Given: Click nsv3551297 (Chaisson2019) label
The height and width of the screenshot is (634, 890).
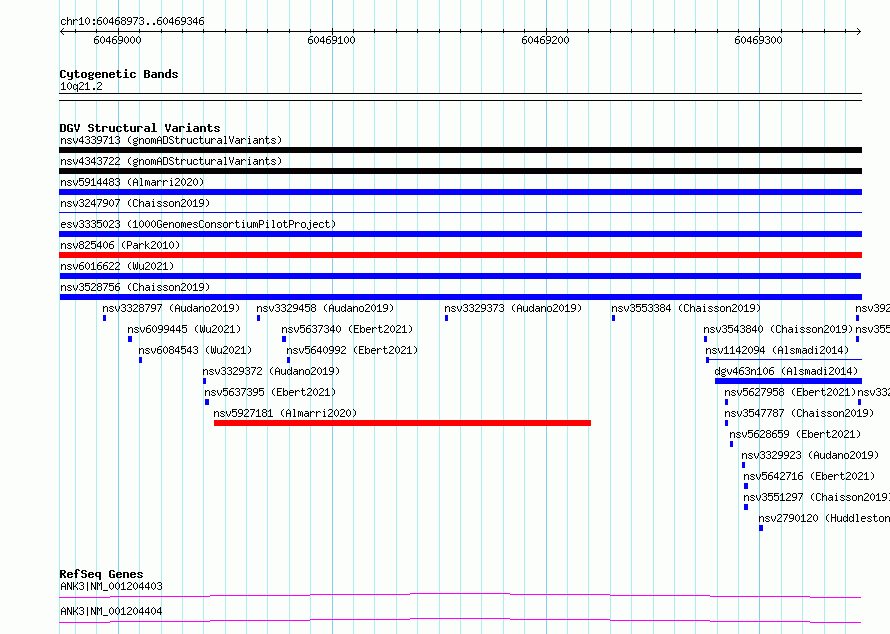Looking at the screenshot, I should (817, 497).
